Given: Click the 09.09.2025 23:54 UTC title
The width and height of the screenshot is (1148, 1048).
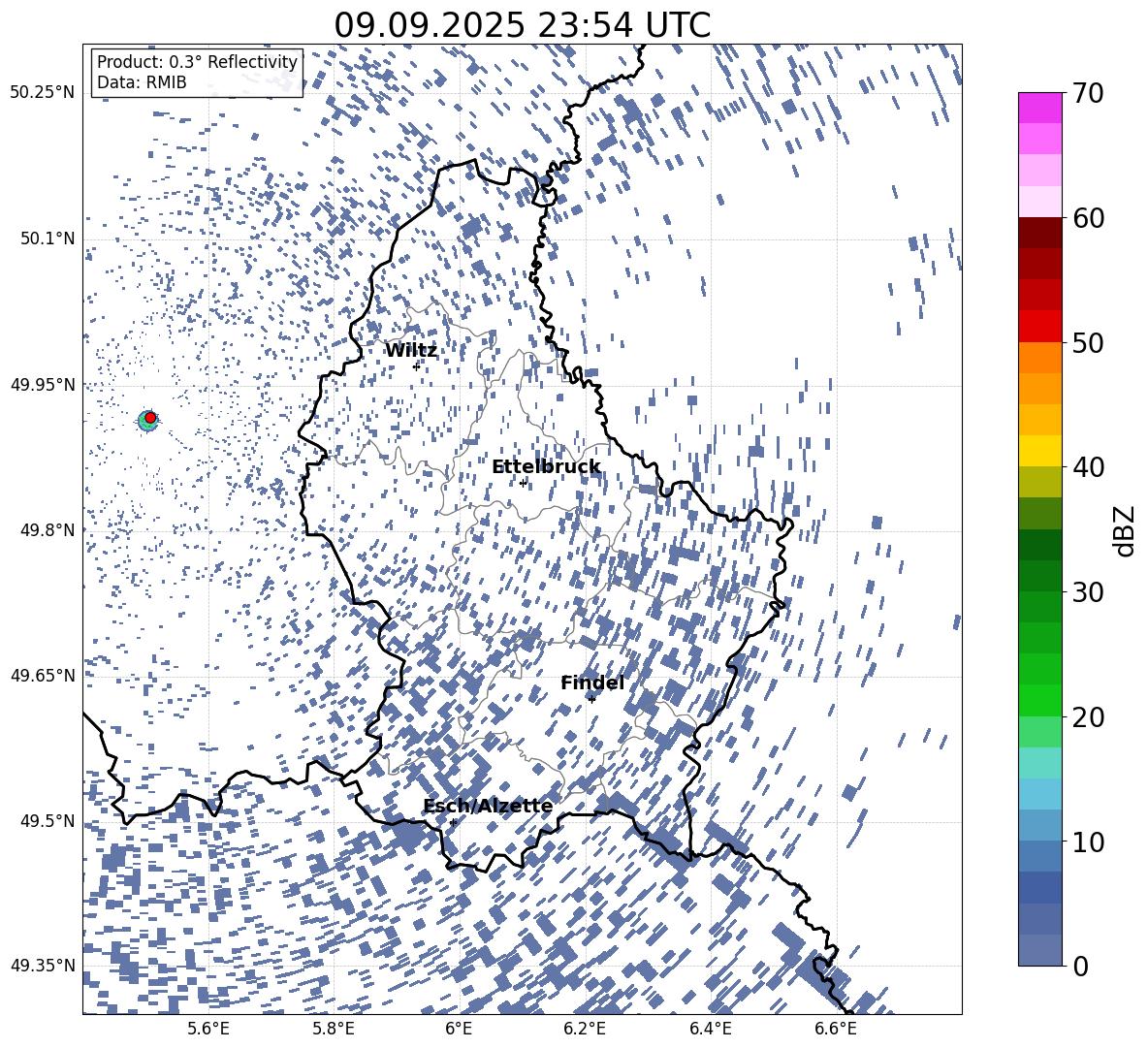Looking at the screenshot, I should pos(522,25).
